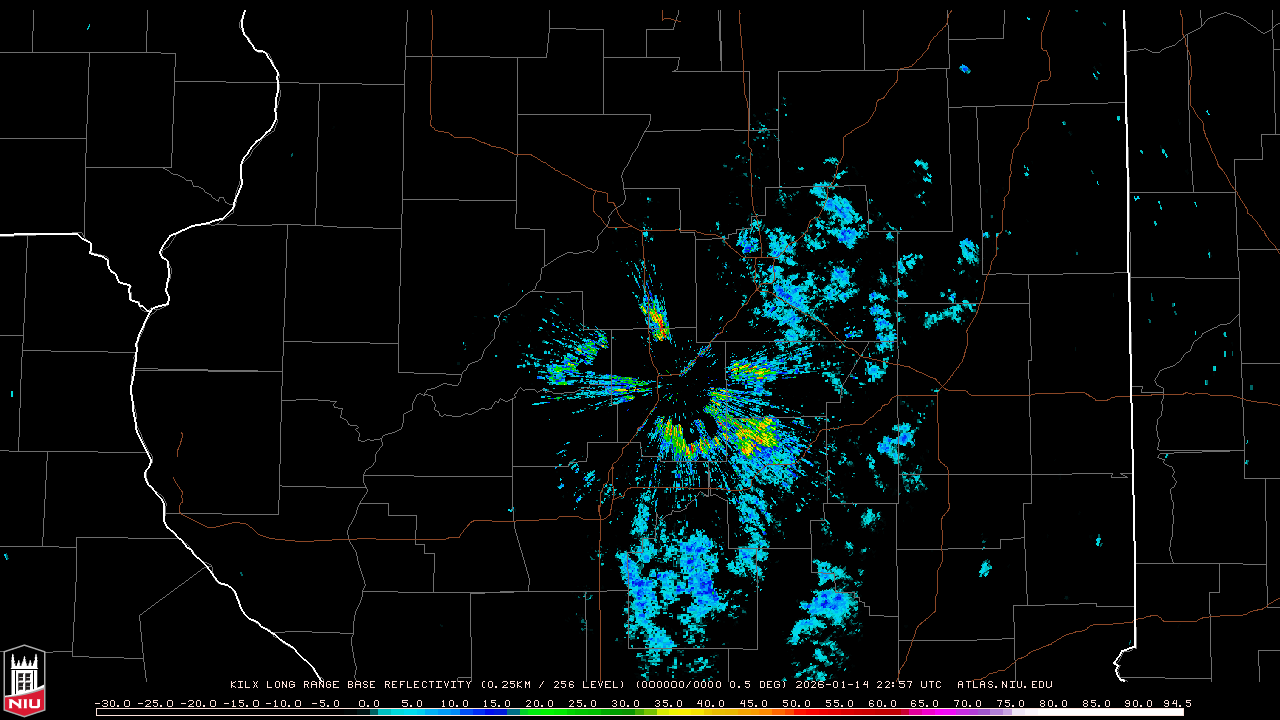1280x720 pixels.
Task: Click the 0.5 DEG elevation text
Action: (x=764, y=685)
